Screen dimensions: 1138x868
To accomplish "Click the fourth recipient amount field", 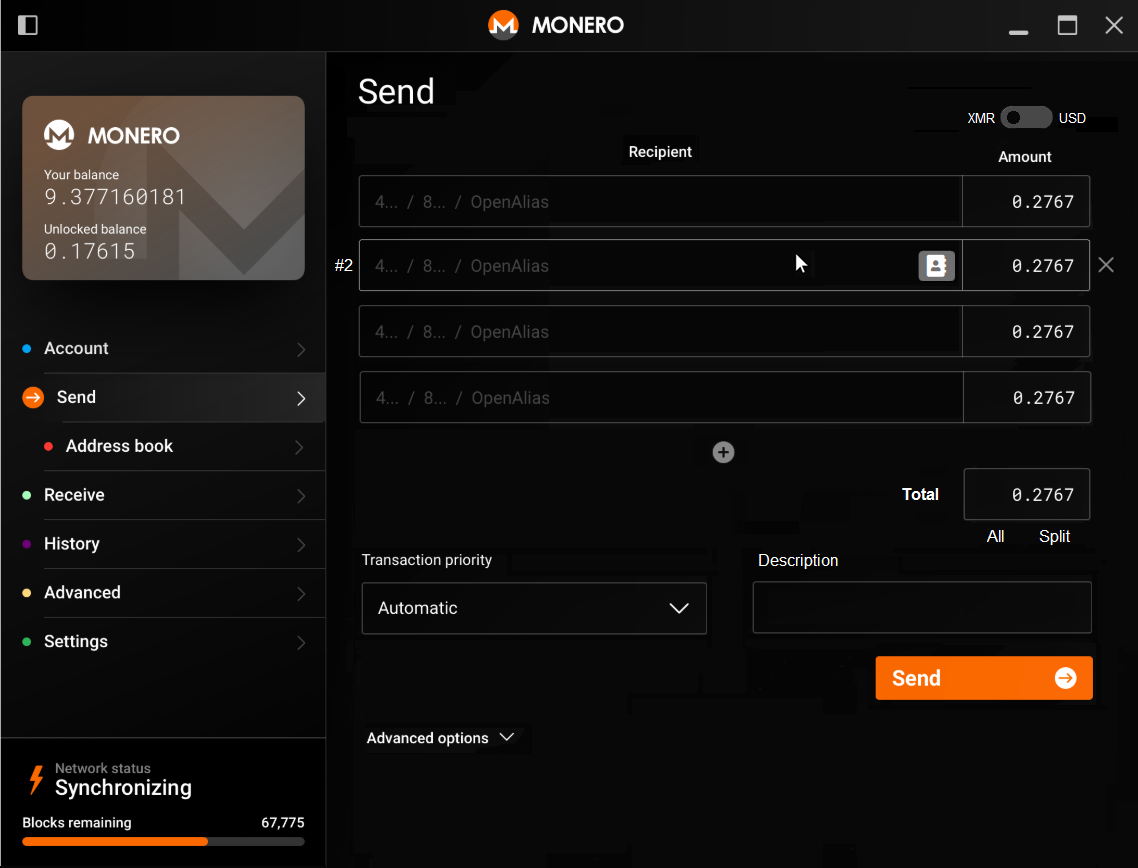I will point(1026,397).
